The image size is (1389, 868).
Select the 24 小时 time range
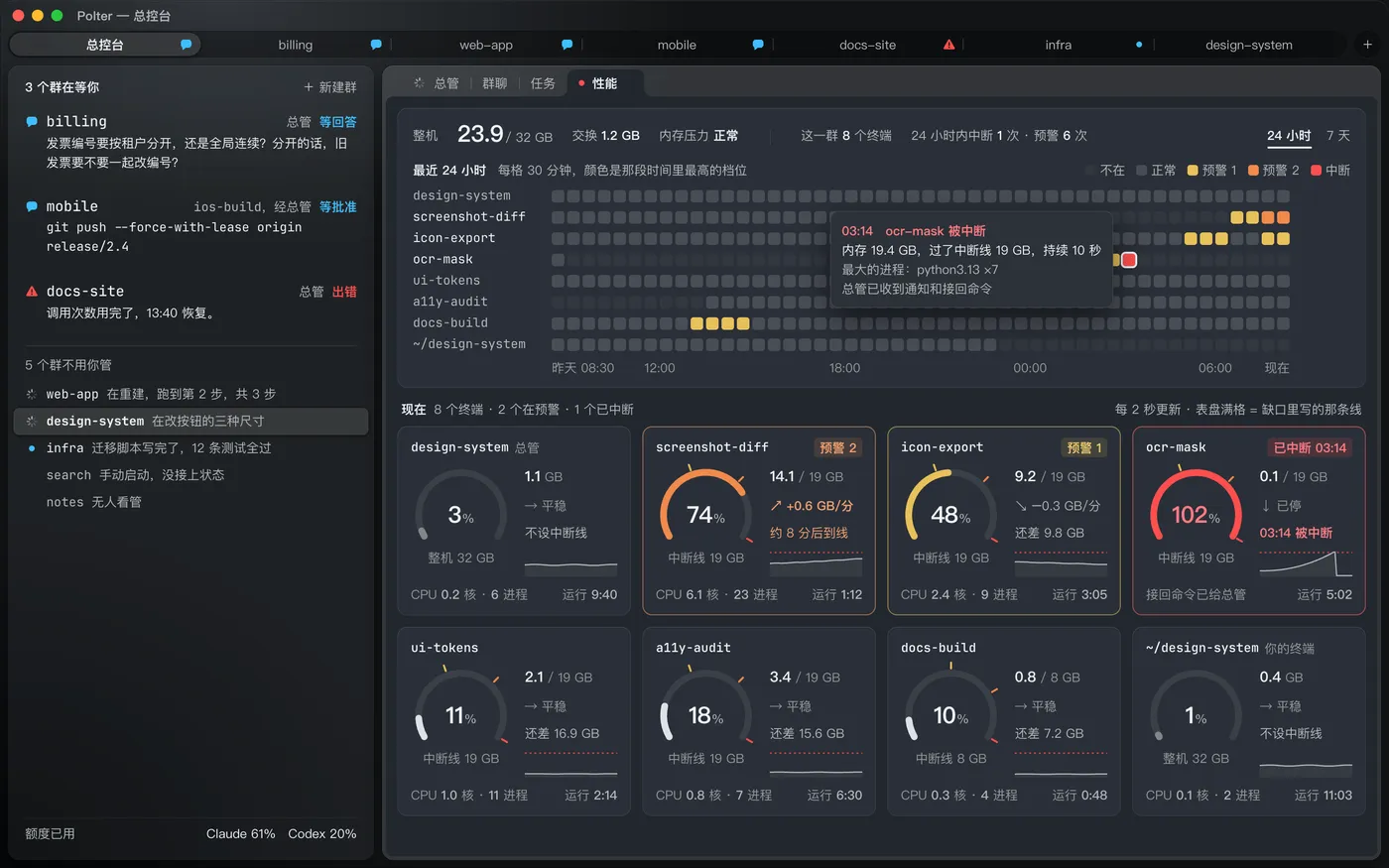pyautogui.click(x=1289, y=136)
